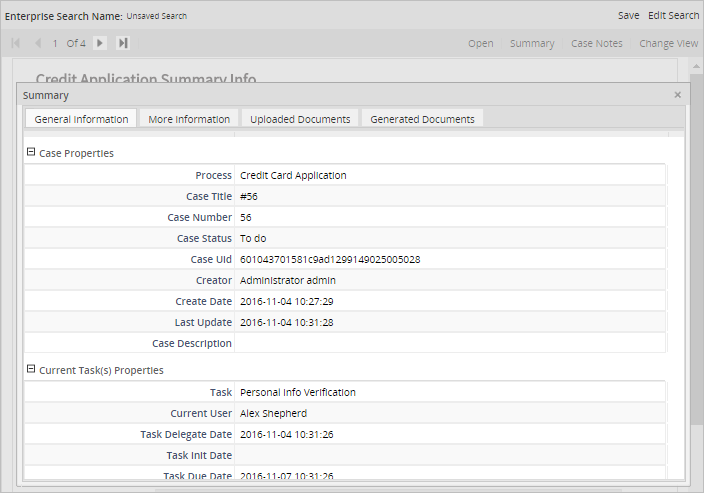Select the General Information tab
This screenshot has height=493, width=704.
click(x=81, y=119)
